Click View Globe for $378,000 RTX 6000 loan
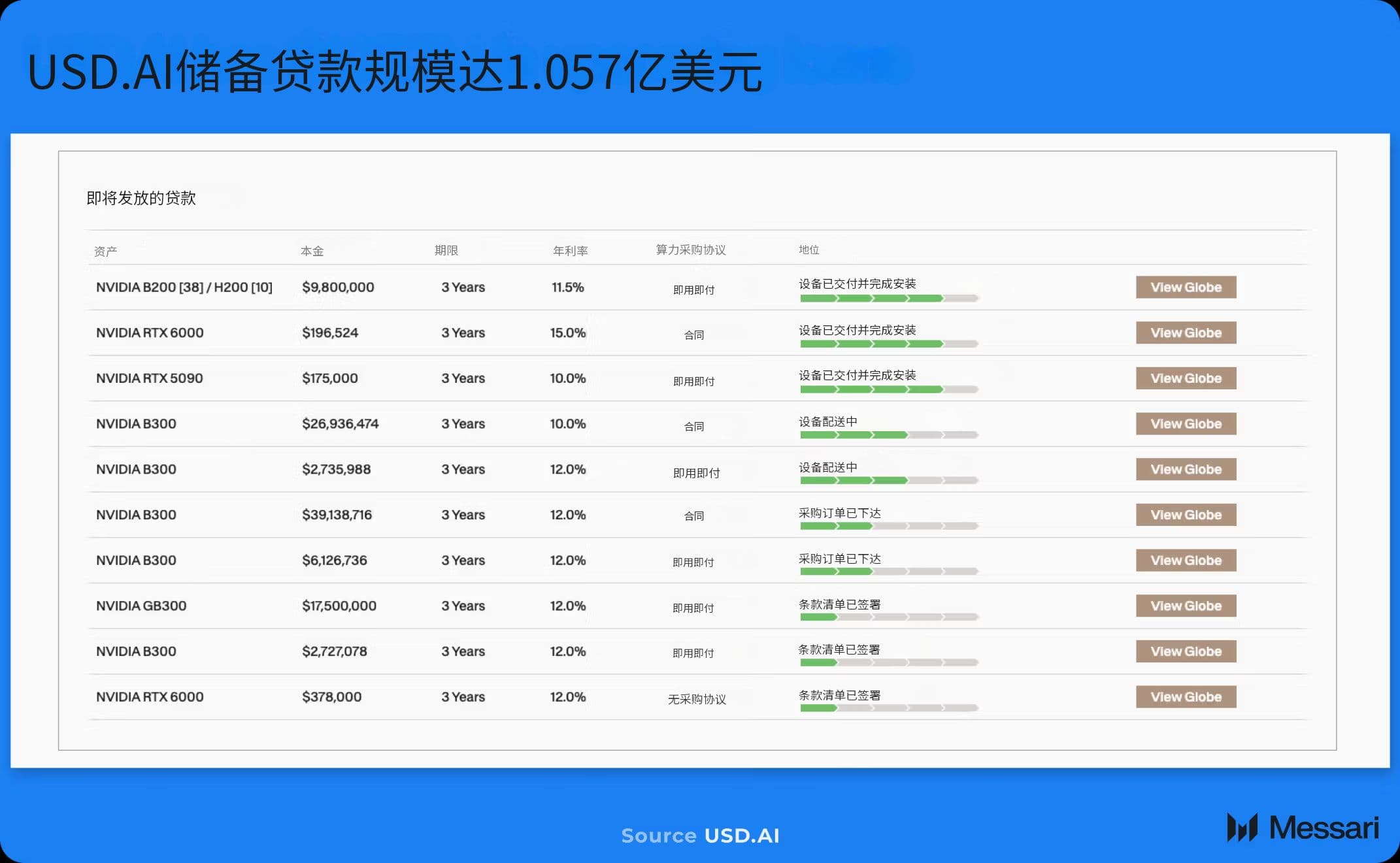This screenshot has height=863, width=1400. tap(1186, 697)
